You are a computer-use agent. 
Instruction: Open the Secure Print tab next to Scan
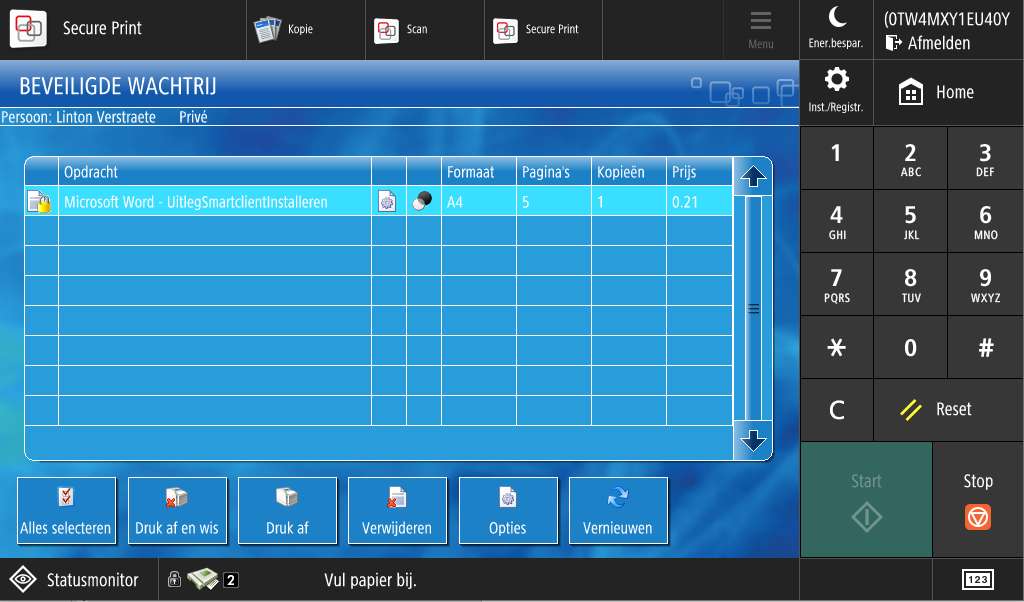point(543,29)
